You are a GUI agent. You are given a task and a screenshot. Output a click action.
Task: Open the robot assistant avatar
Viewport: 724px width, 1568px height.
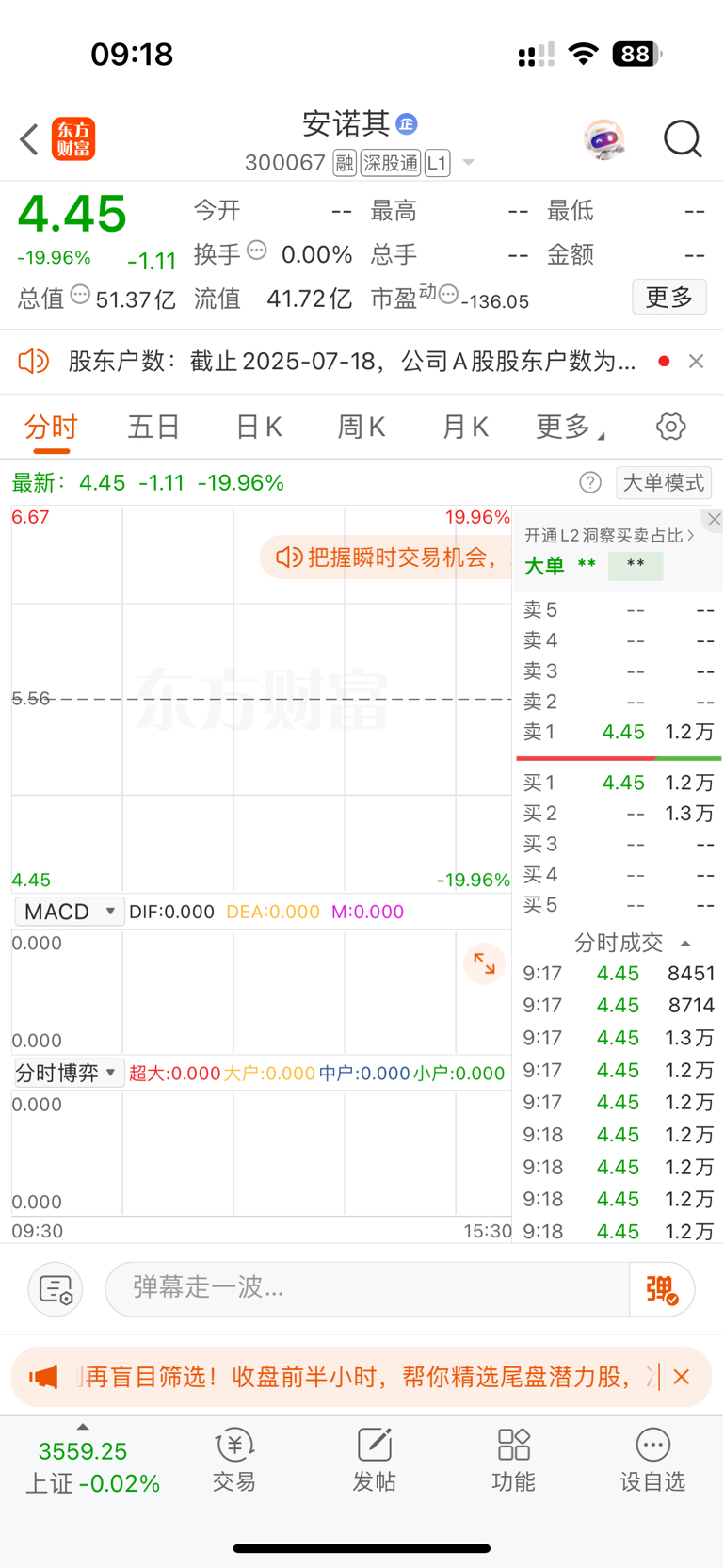tap(603, 139)
